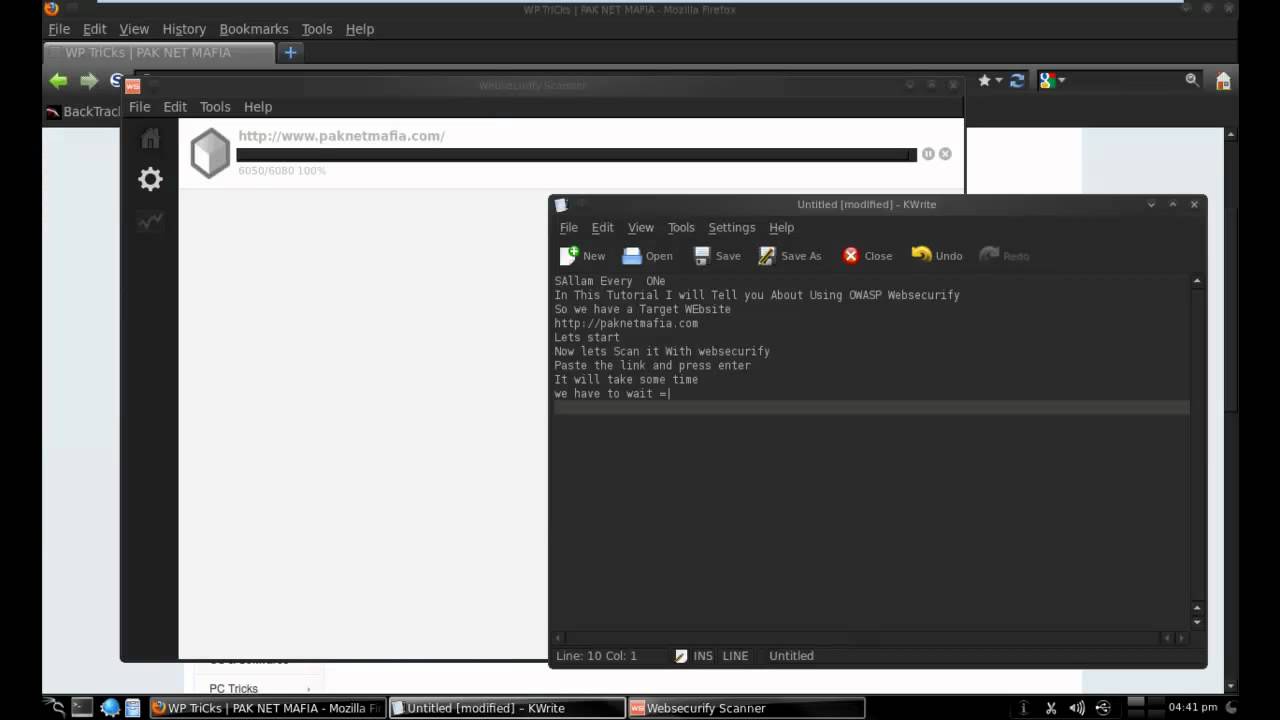The width and height of the screenshot is (1280, 720).
Task: Click the blue globe browser icon in taskbar
Action: click(110, 707)
